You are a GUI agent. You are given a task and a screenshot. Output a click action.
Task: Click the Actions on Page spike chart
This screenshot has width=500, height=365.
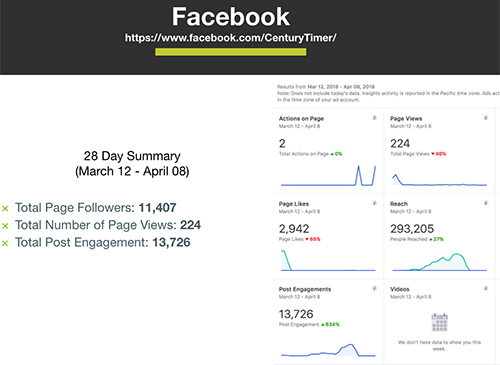(328, 175)
